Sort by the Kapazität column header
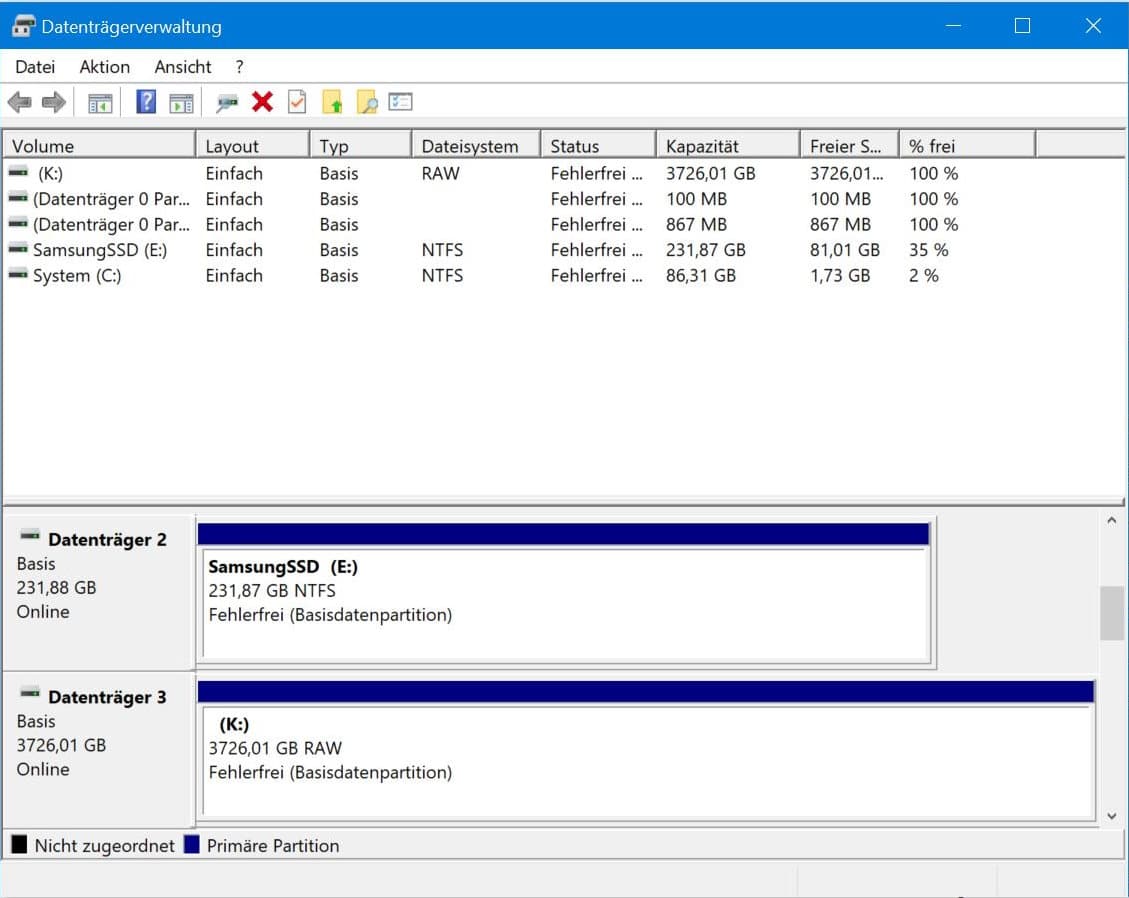Viewport: 1129px width, 898px height. (729, 146)
